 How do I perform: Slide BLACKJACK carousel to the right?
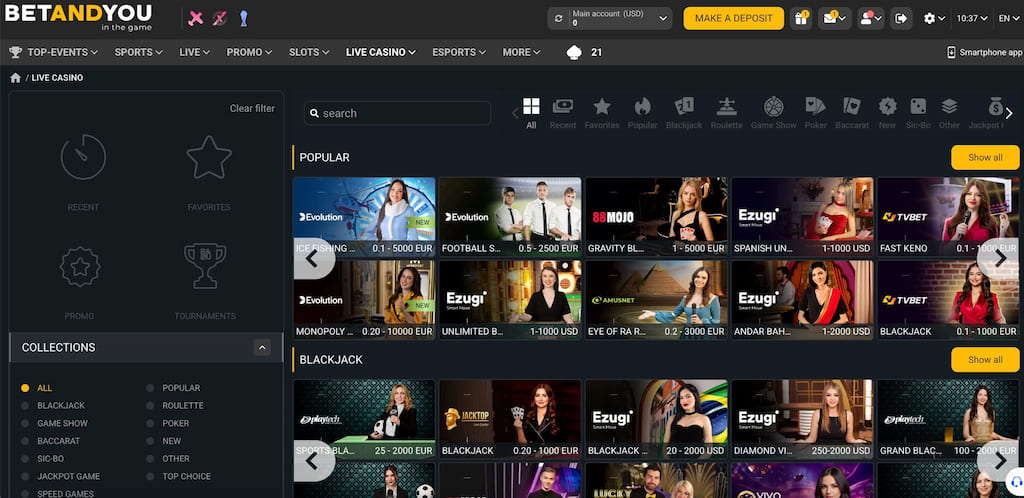click(x=1000, y=461)
